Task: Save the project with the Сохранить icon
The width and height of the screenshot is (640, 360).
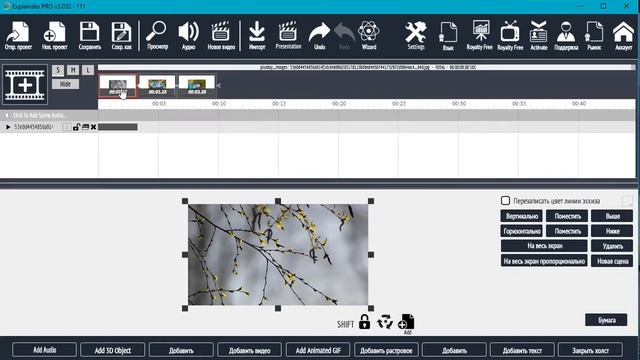Action: [x=89, y=36]
